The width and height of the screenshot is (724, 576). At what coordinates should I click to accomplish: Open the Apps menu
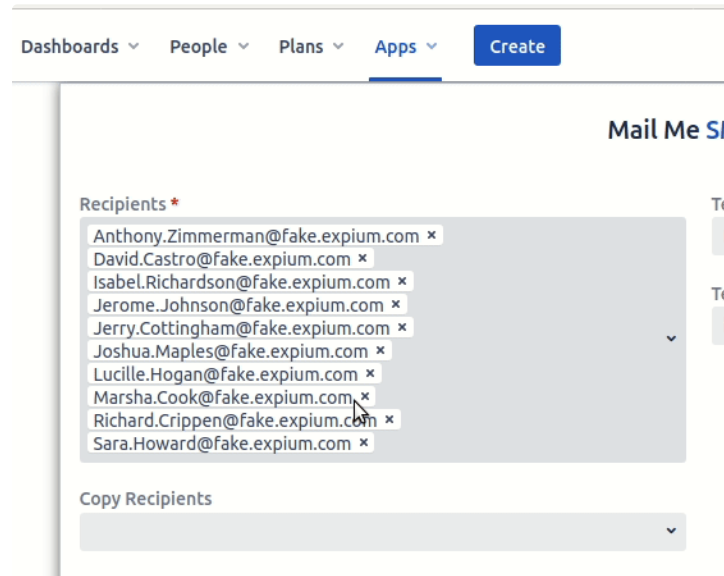[406, 47]
